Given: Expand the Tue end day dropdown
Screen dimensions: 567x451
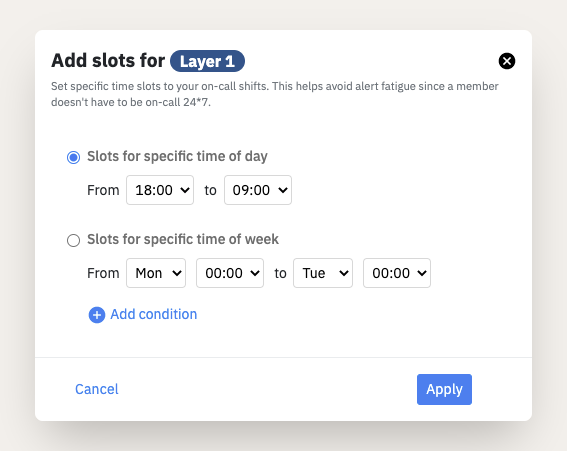Looking at the screenshot, I should tap(323, 273).
